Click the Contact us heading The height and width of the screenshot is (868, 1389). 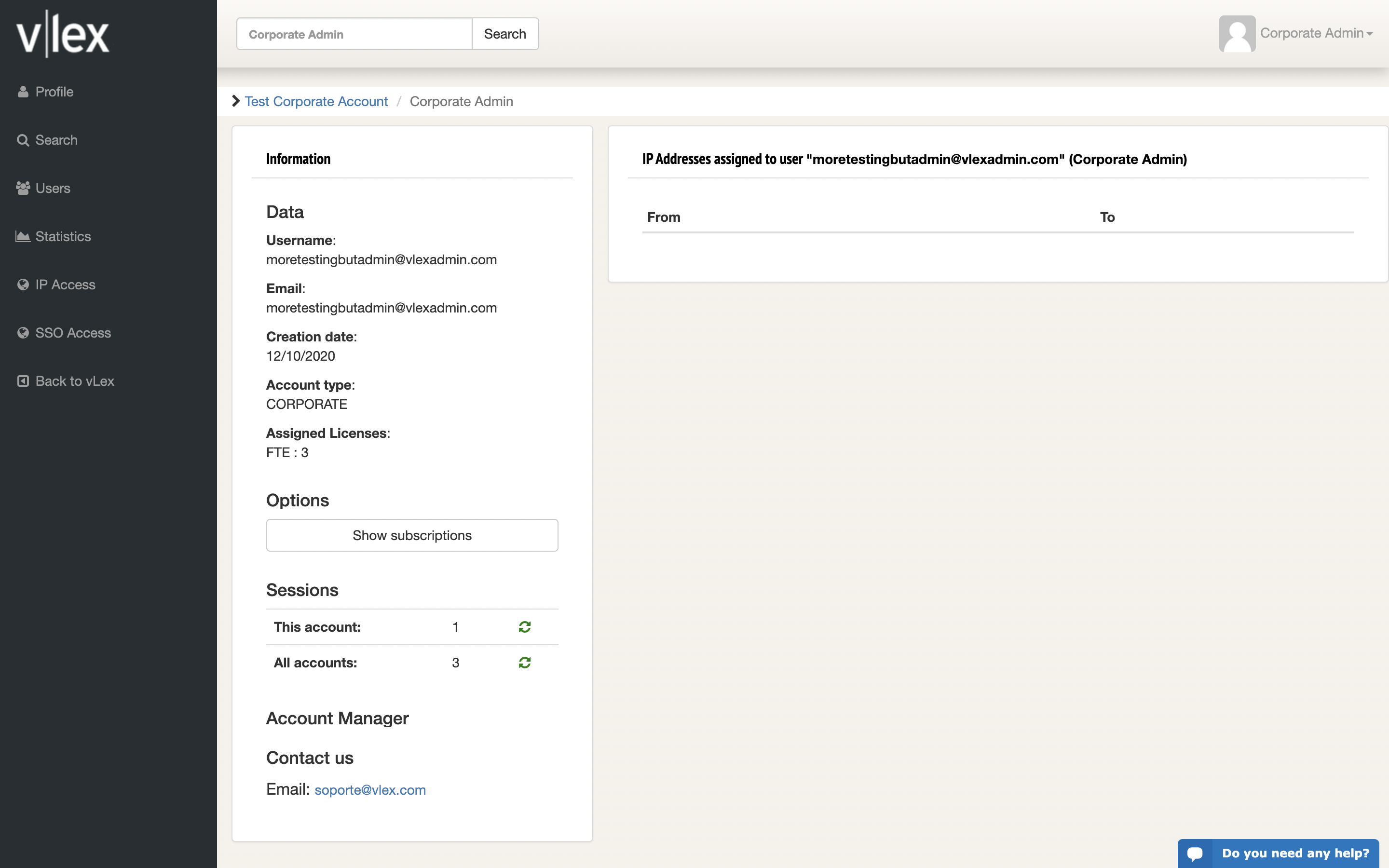coord(310,758)
